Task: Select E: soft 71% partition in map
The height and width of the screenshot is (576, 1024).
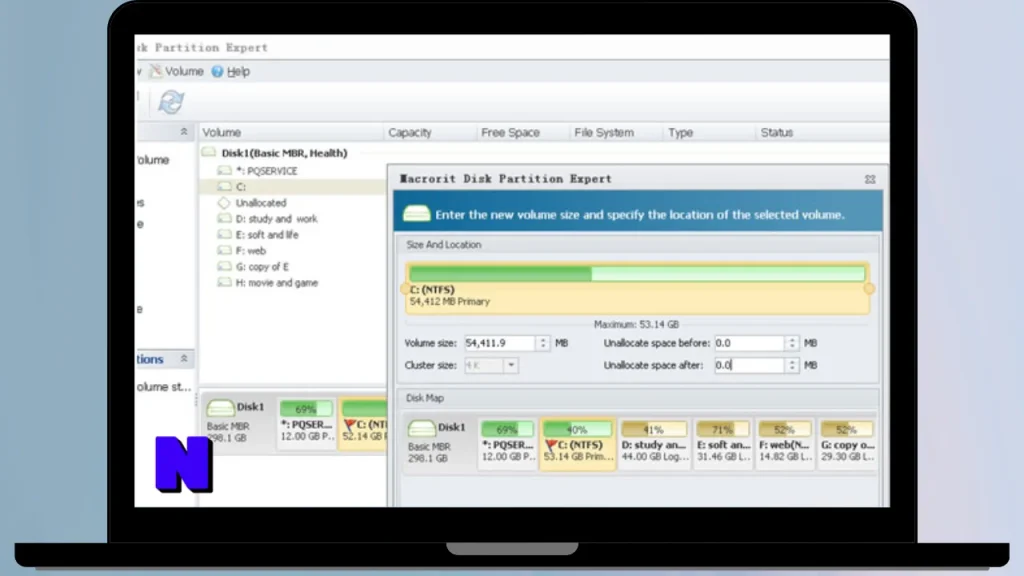Action: point(723,443)
